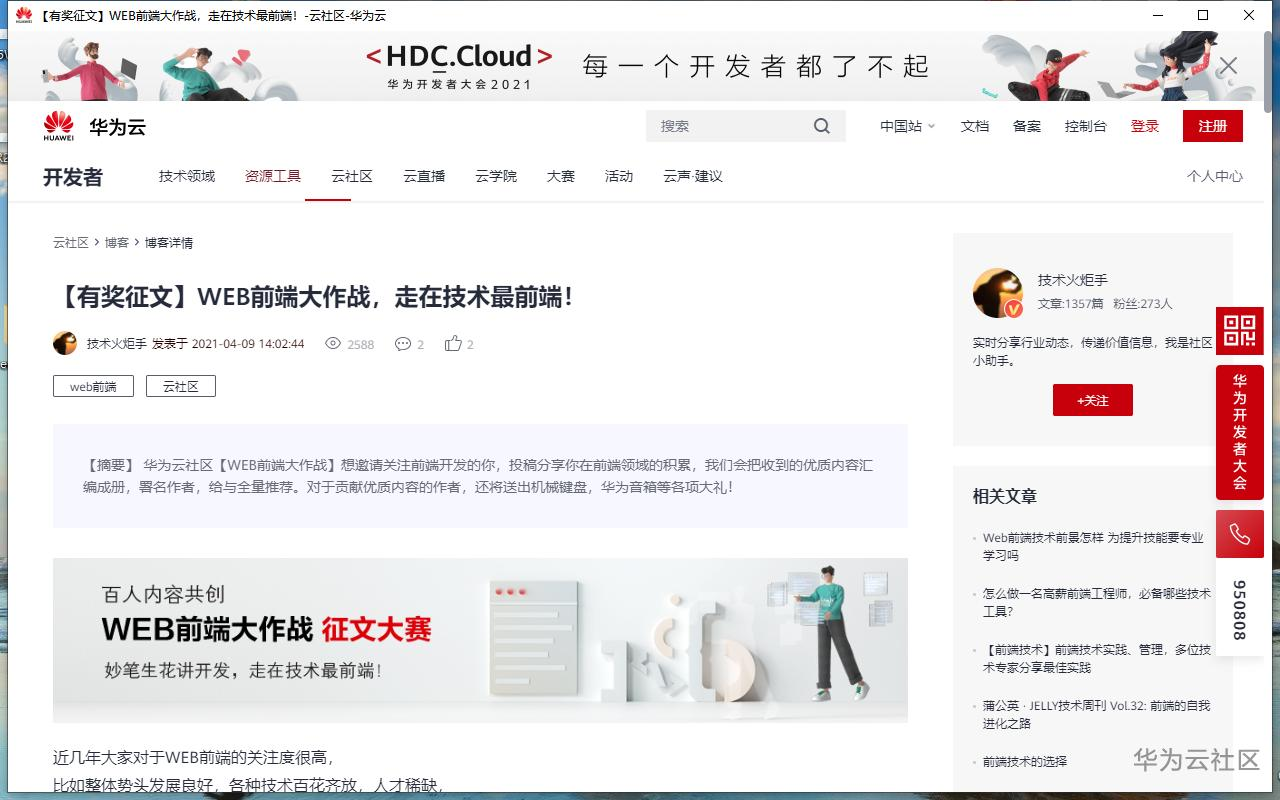Open the web前端 tag

[x=92, y=386]
